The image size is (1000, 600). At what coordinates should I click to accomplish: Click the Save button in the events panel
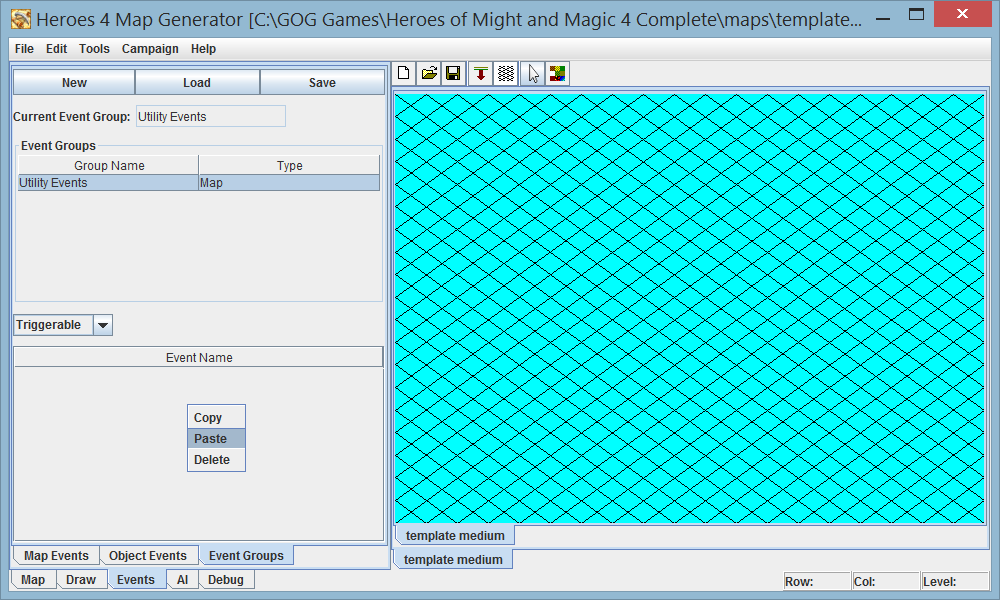322,82
